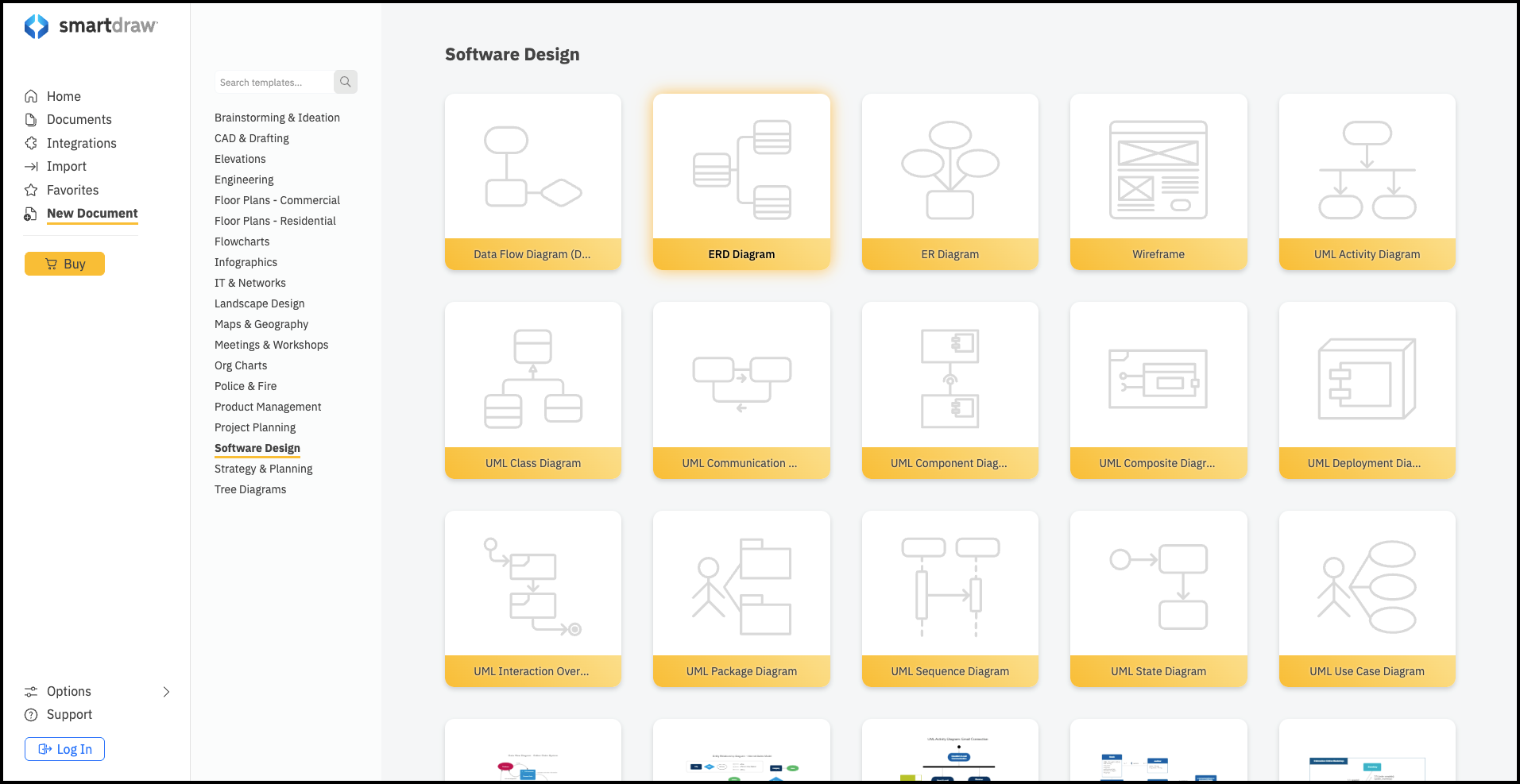Image resolution: width=1520 pixels, height=784 pixels.
Task: Click the Import arrow icon
Action: (x=31, y=166)
